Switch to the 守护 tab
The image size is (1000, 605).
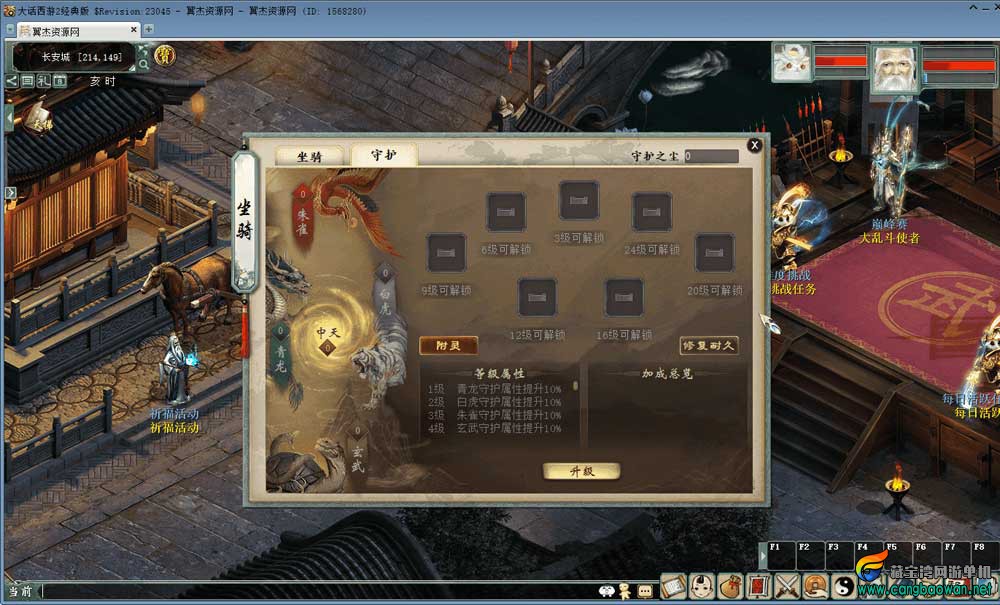383,154
